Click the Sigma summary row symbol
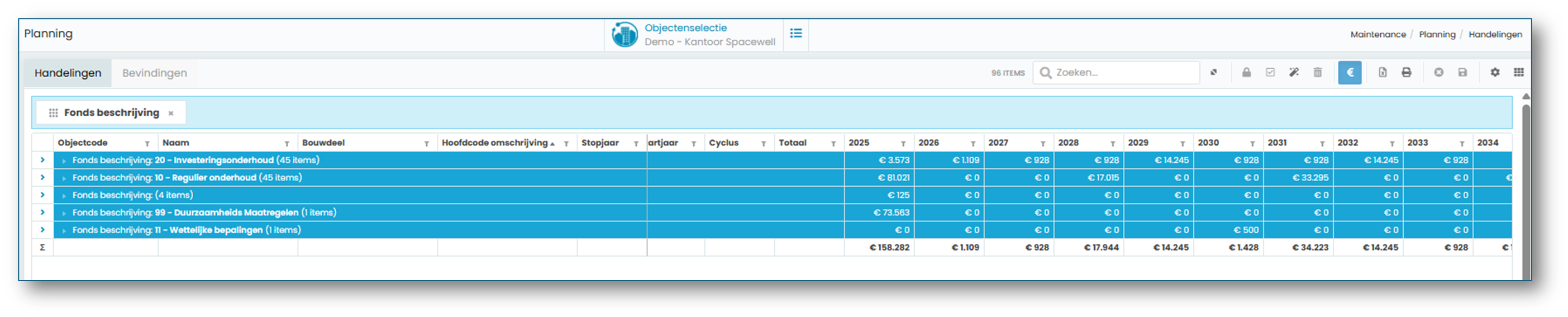1568x317 pixels. [x=42, y=248]
